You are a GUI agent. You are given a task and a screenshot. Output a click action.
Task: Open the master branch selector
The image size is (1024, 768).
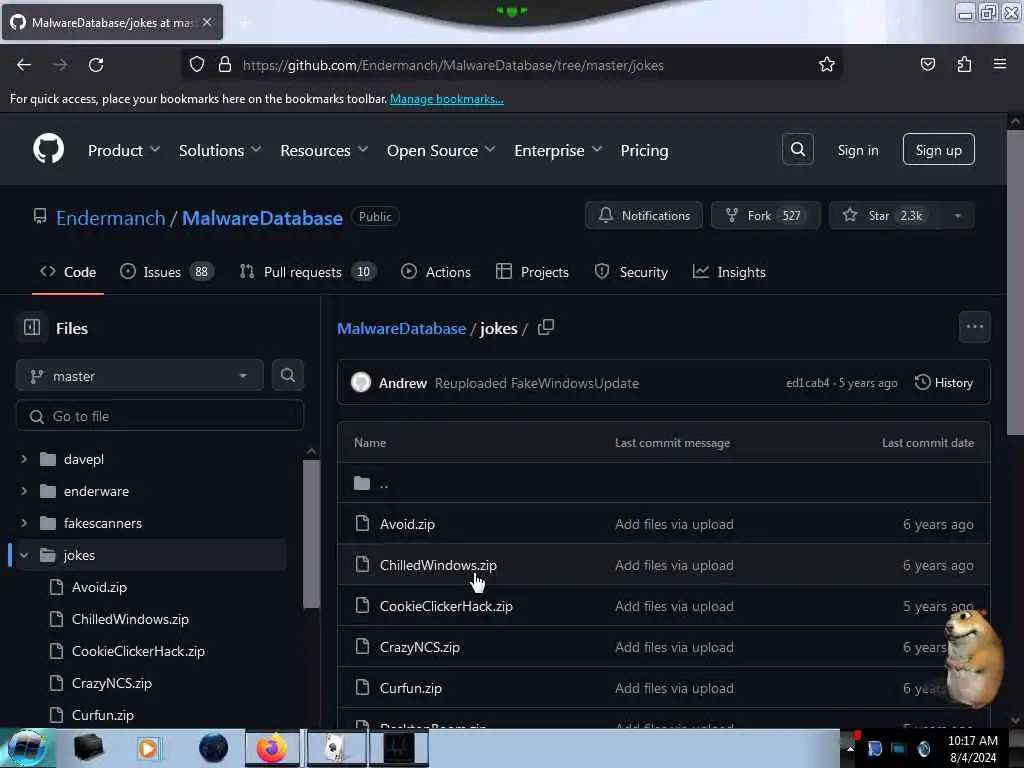click(x=140, y=376)
